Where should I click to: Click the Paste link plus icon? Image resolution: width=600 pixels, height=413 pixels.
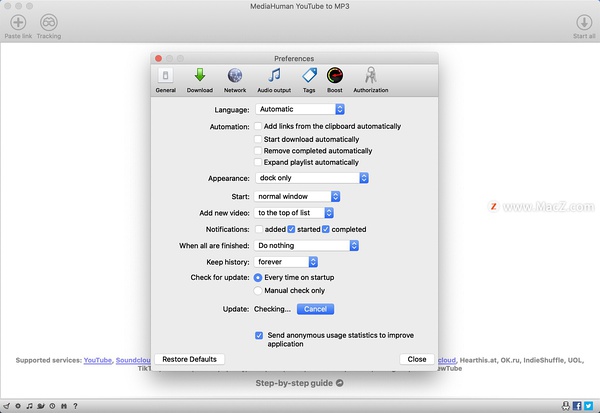(x=18, y=23)
